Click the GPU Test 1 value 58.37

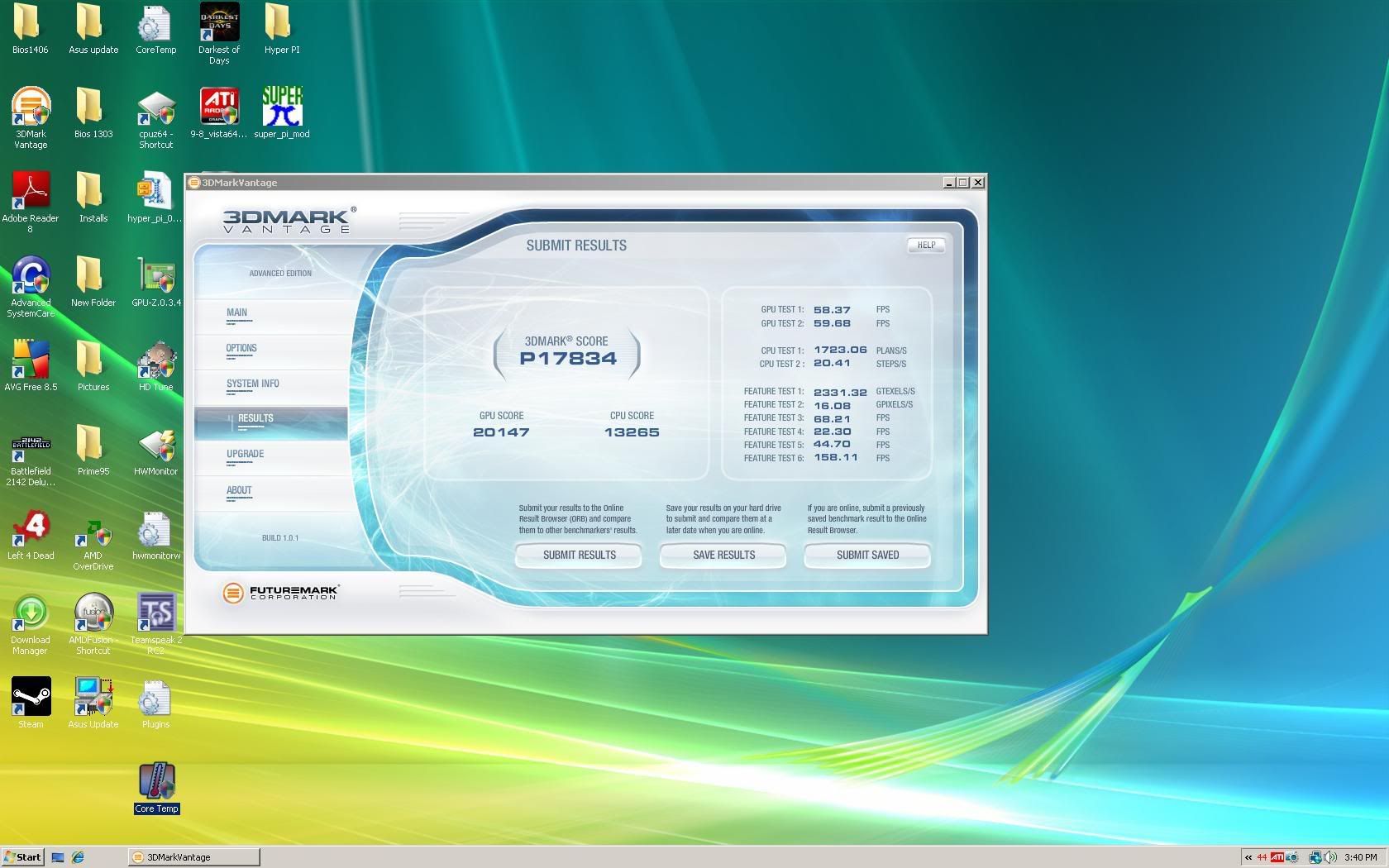coord(832,310)
